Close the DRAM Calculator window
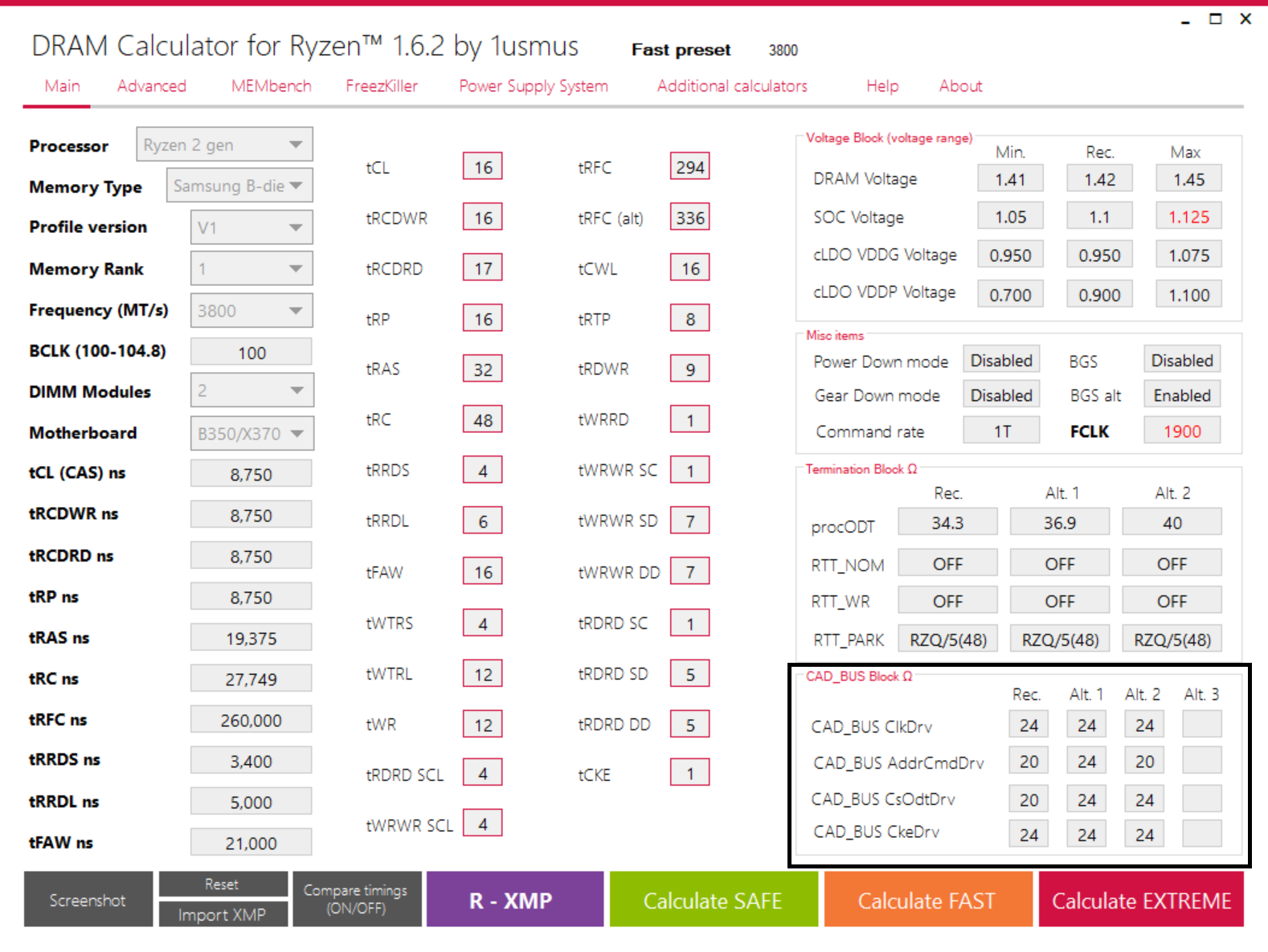Viewport: 1268px width, 952px height. pyautogui.click(x=1246, y=18)
